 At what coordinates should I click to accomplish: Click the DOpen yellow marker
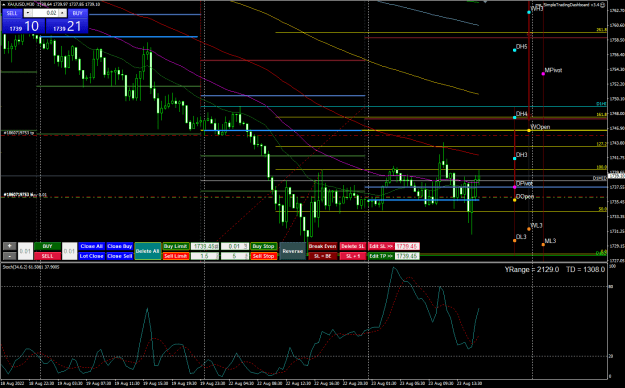515,200
